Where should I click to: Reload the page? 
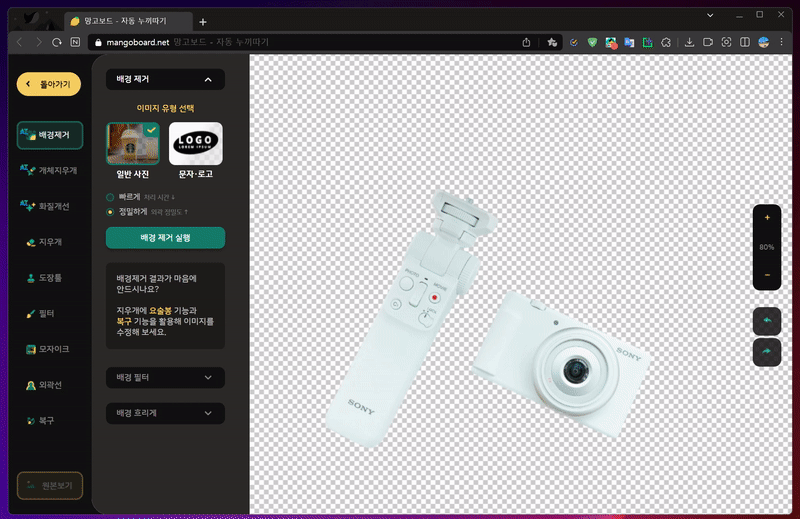point(57,42)
